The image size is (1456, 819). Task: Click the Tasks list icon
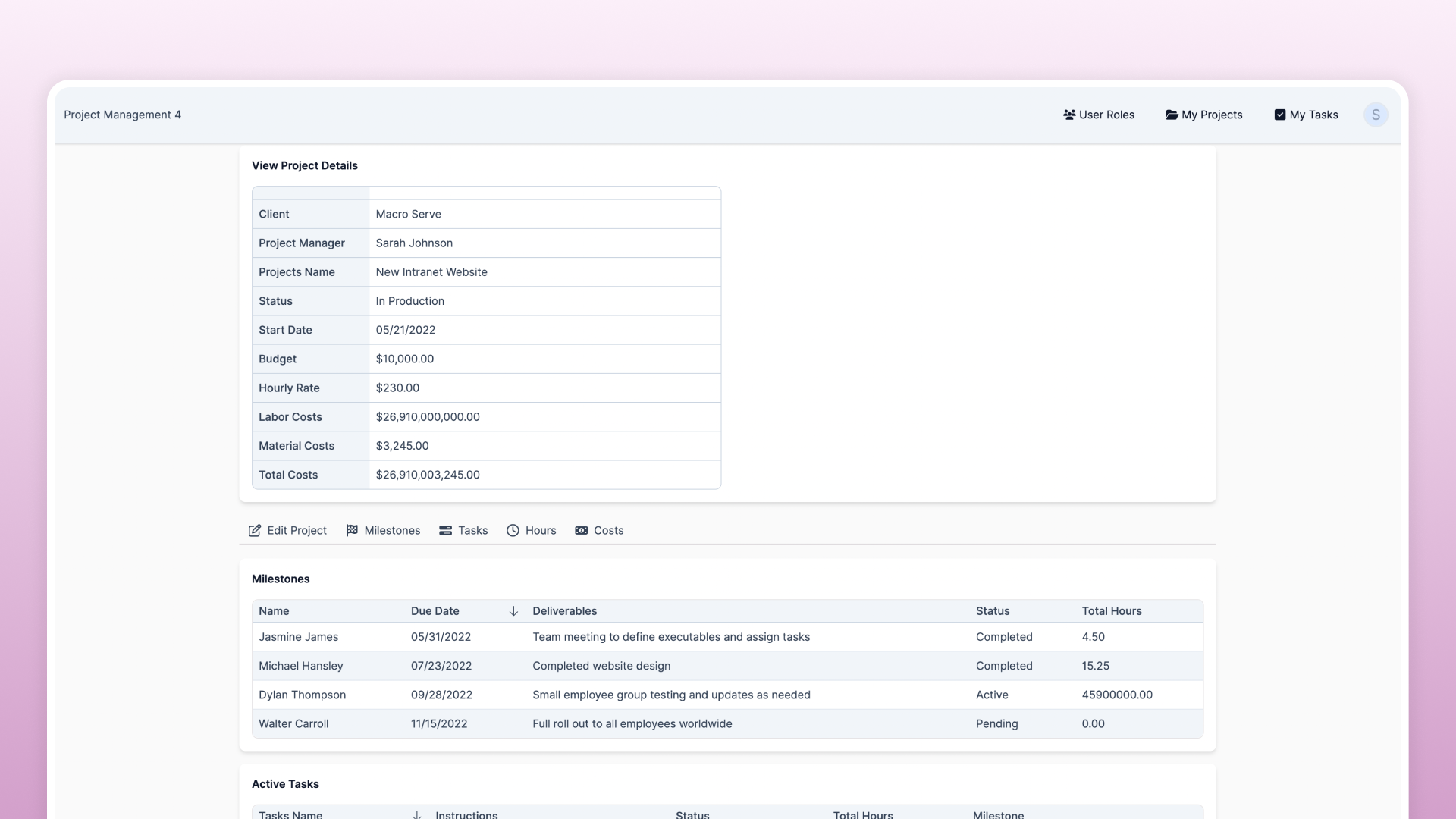pyautogui.click(x=446, y=531)
